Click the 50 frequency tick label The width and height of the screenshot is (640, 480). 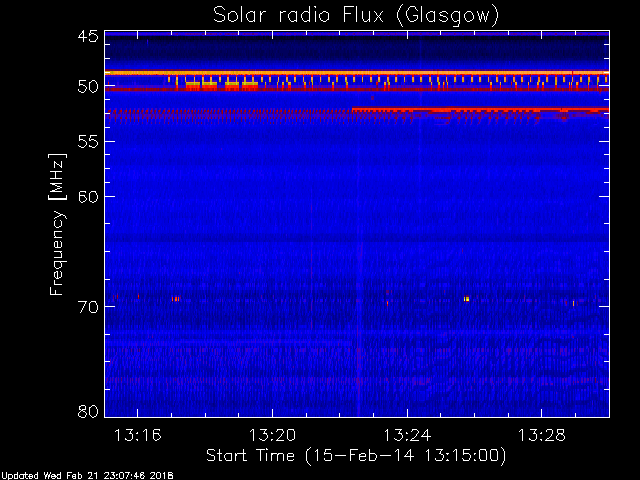coord(88,87)
